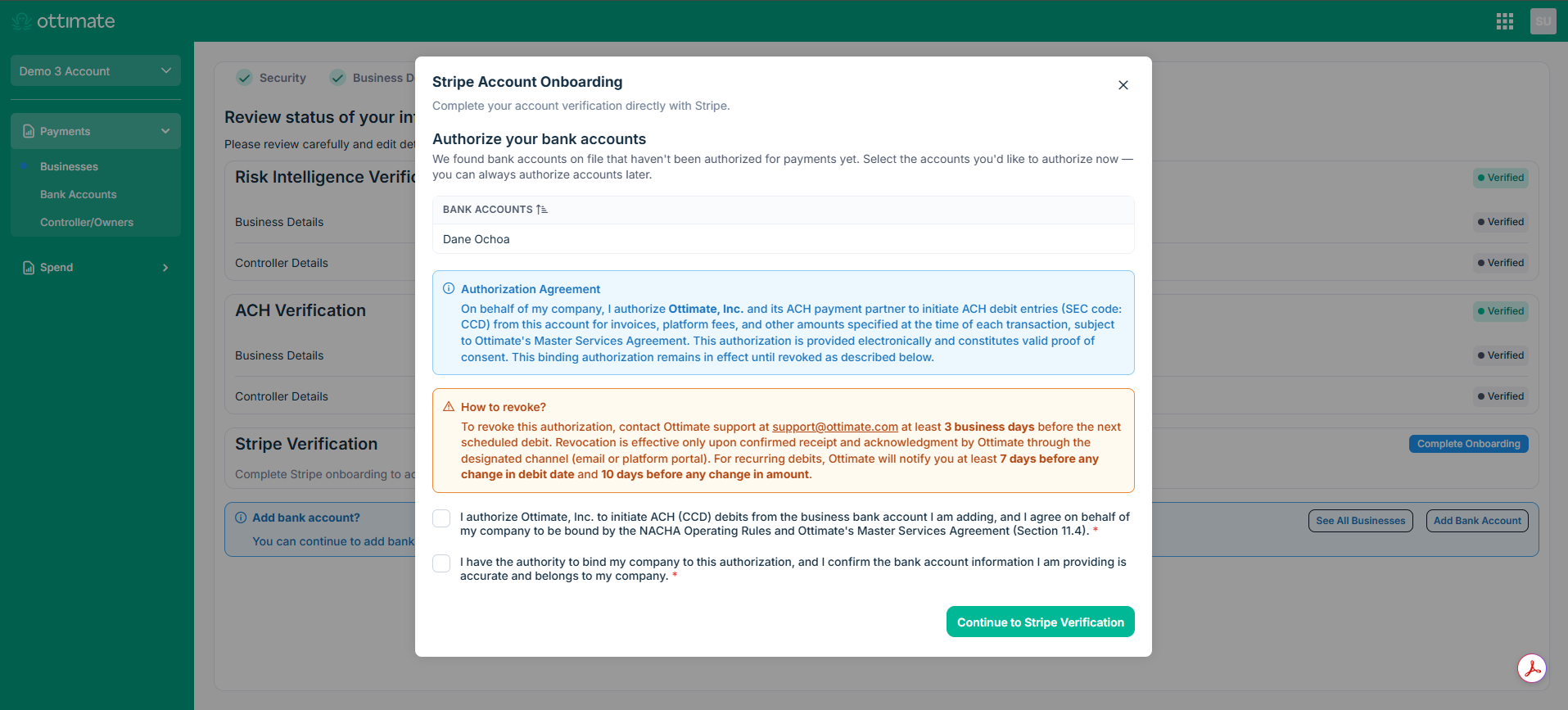Sort the Bank Accounts column
The width and height of the screenshot is (1568, 710).
click(x=541, y=210)
